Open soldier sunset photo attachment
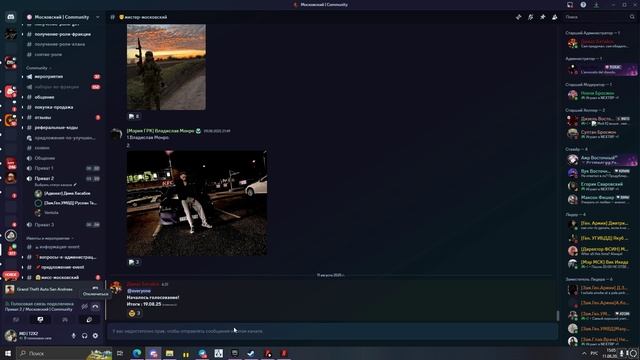 point(166,67)
